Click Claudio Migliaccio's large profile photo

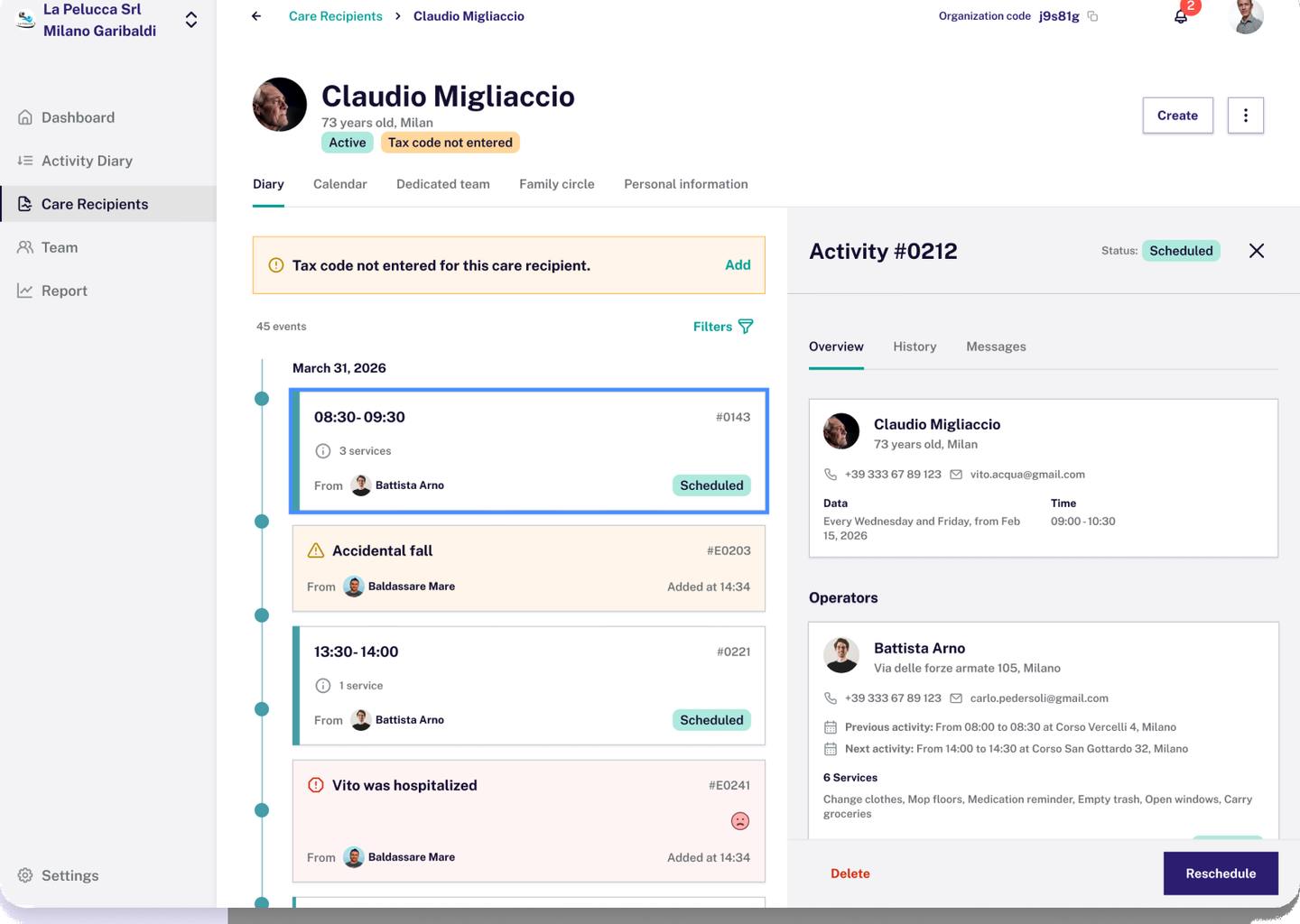pos(280,105)
